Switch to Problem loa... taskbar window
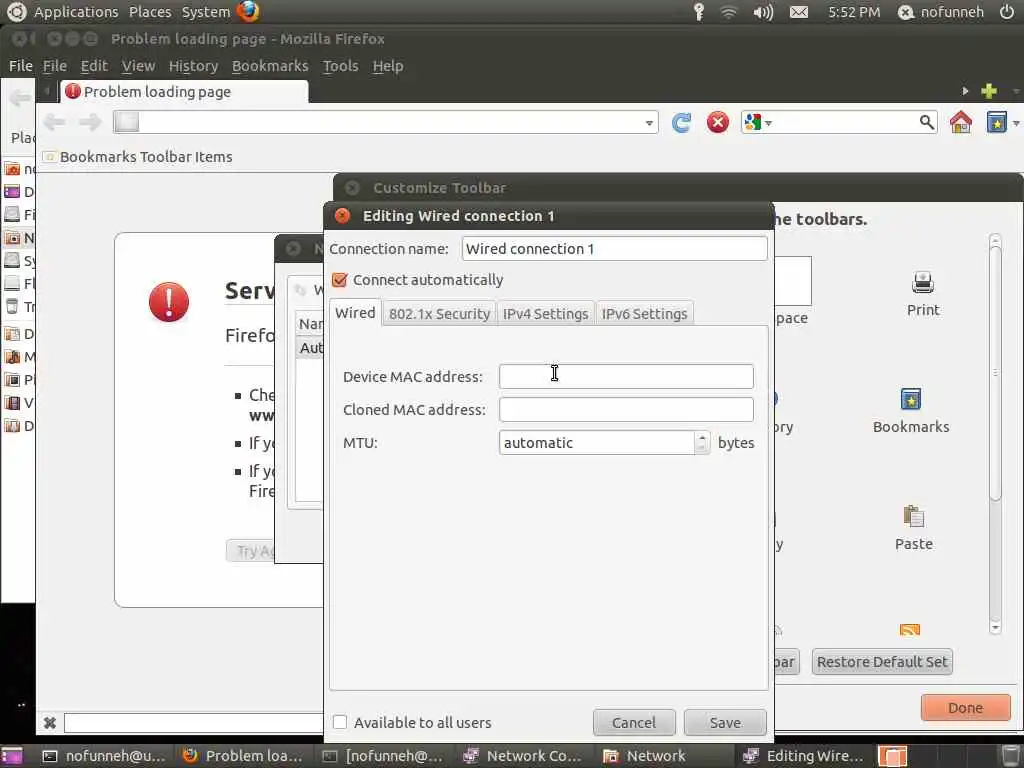1024x768 pixels. point(243,756)
